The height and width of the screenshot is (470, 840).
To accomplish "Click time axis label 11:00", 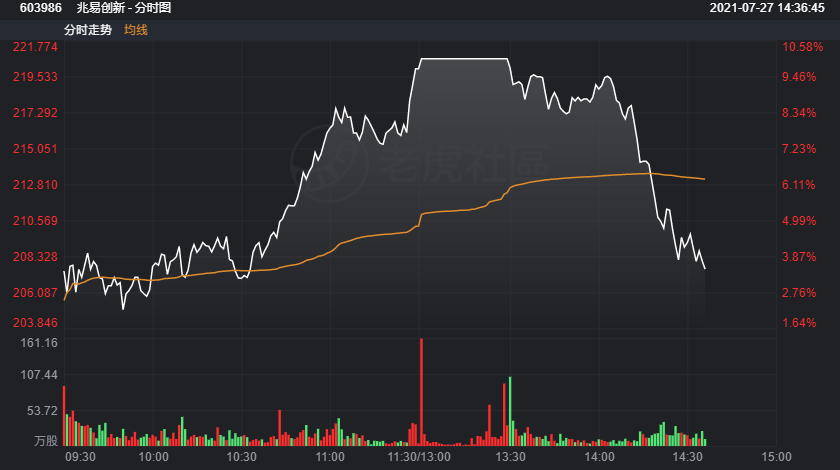I will pyautogui.click(x=330, y=457).
